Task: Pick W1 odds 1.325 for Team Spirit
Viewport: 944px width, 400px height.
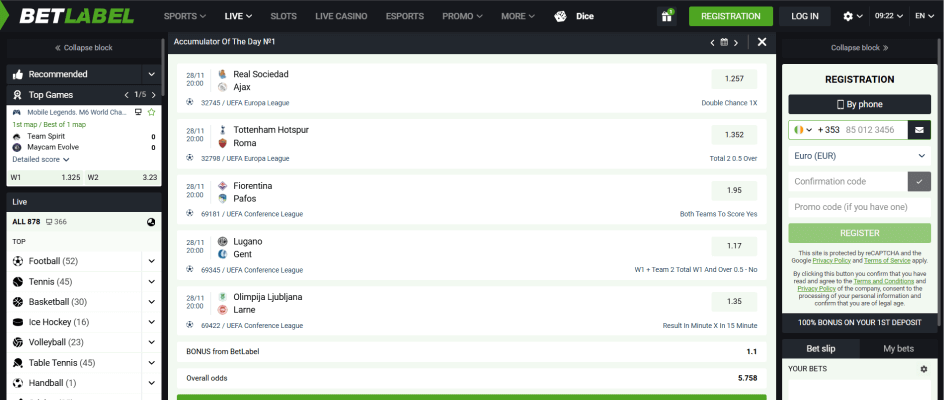Action: point(46,178)
